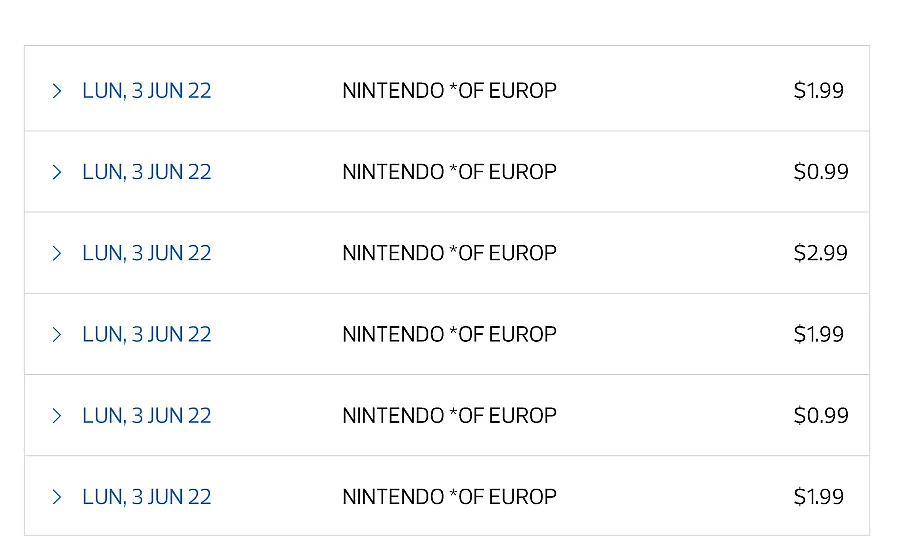Click the $0.99 amount in the fifth row
This screenshot has height=558, width=900.
[820, 415]
